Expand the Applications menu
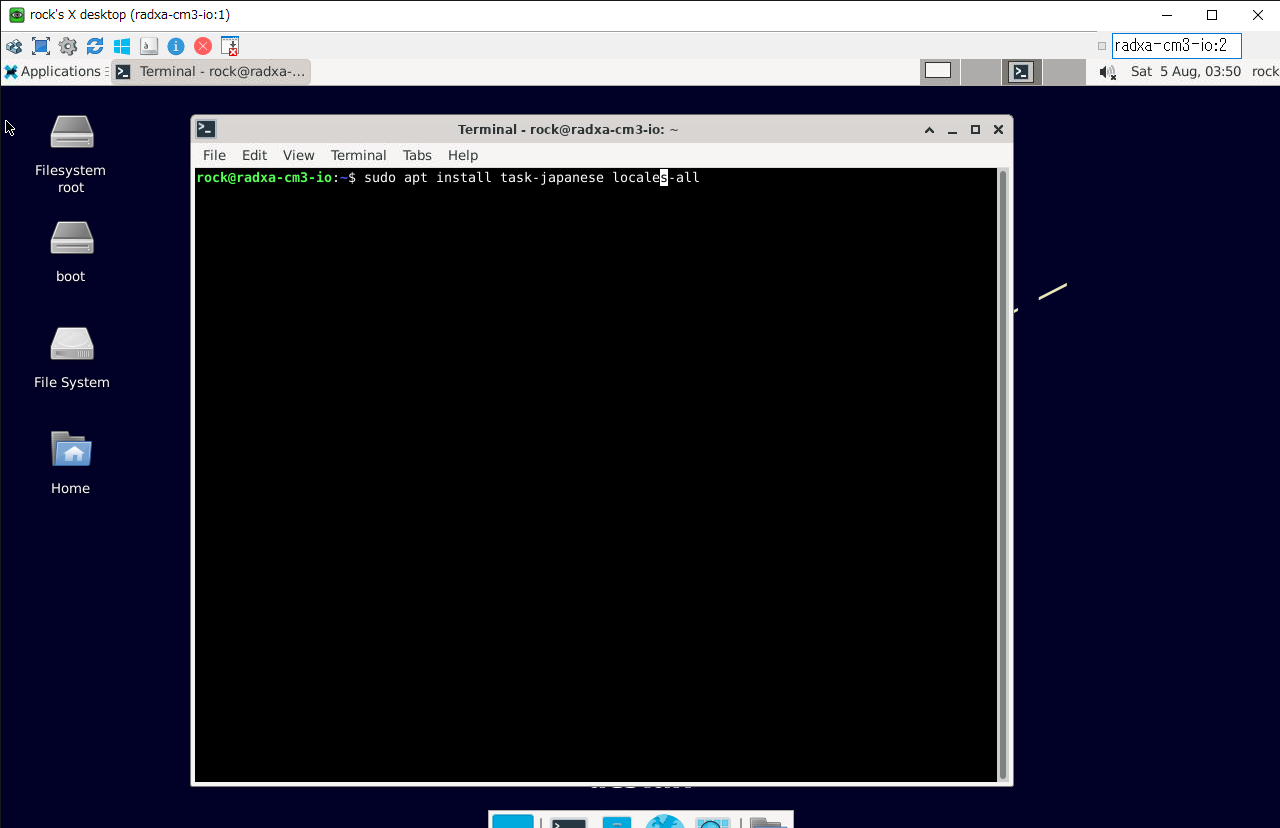 (x=53, y=72)
